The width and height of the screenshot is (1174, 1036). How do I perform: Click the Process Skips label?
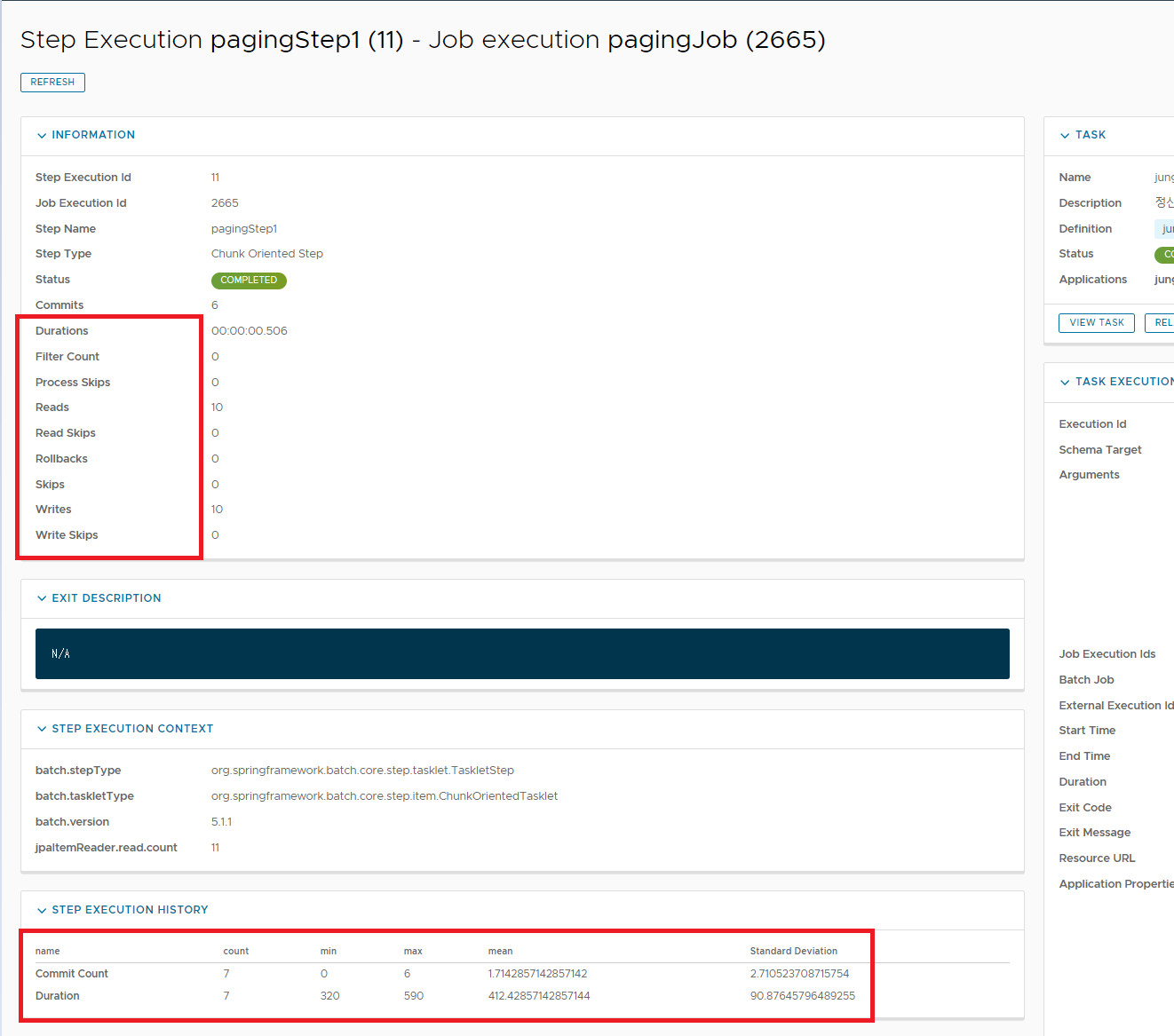(73, 383)
